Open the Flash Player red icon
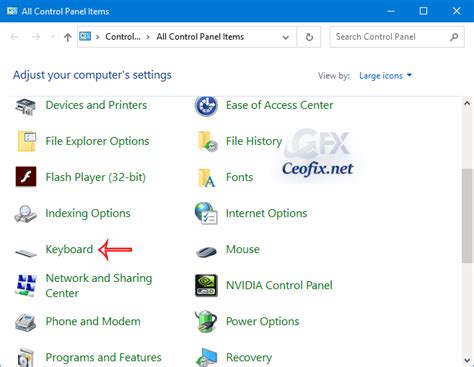The image size is (474, 367). [26, 177]
